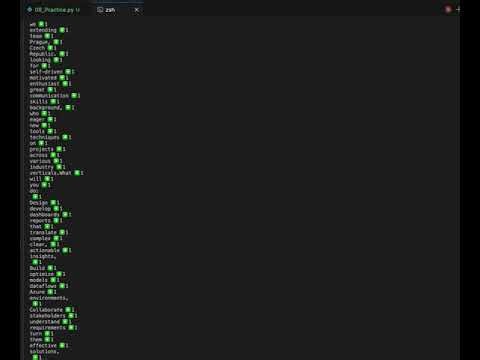Click the "actionable" output line
The image size is (480, 360).
(50, 250)
